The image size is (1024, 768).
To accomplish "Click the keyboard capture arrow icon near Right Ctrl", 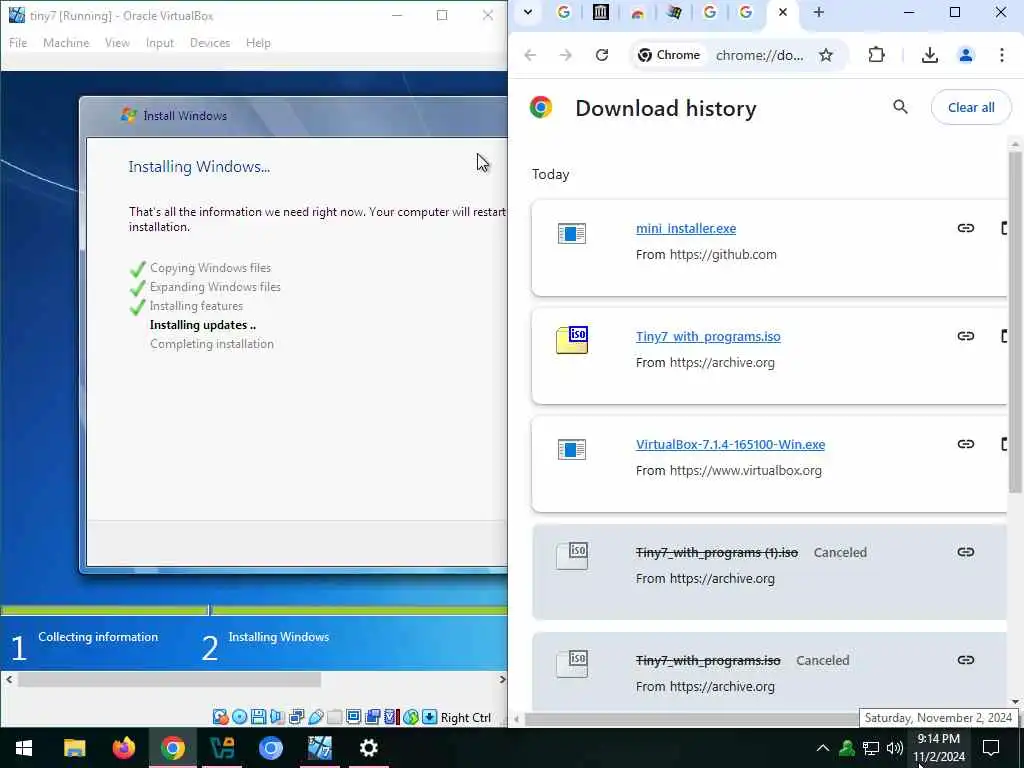I will click(x=429, y=717).
